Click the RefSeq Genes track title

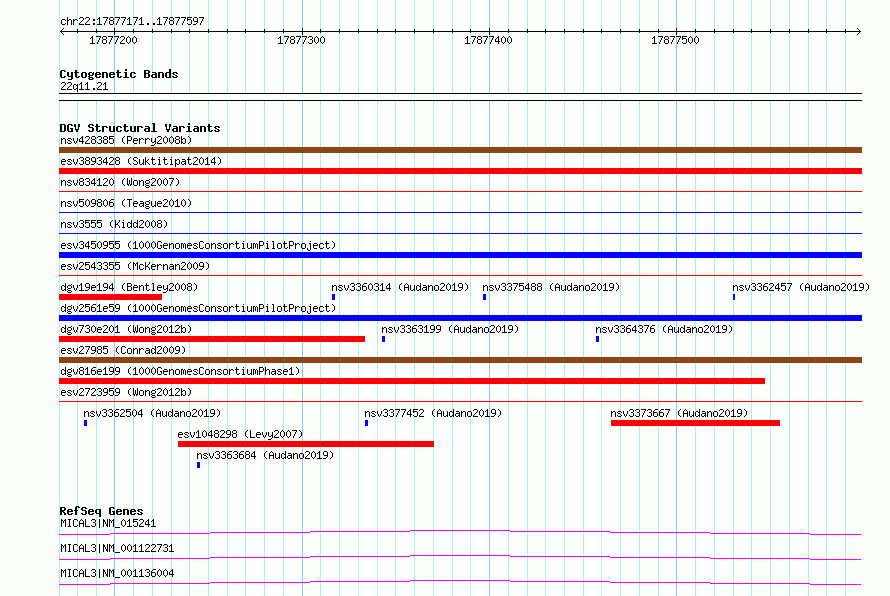tap(102, 511)
